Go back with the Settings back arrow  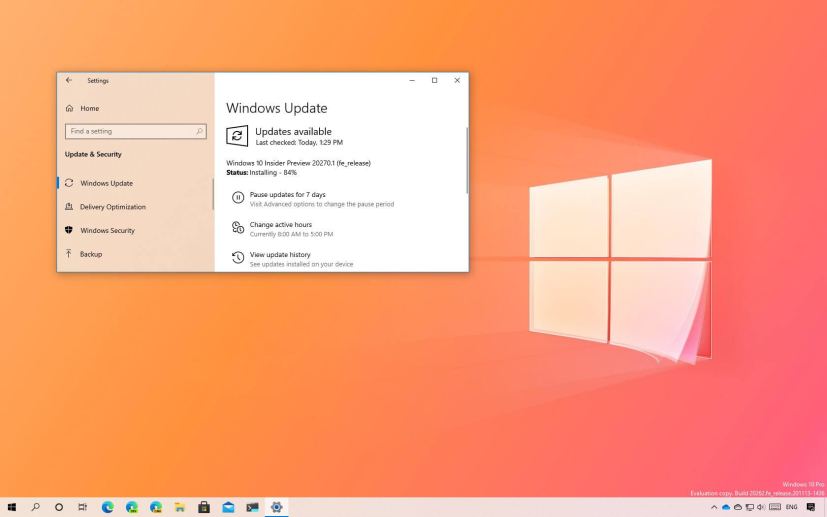pos(69,80)
